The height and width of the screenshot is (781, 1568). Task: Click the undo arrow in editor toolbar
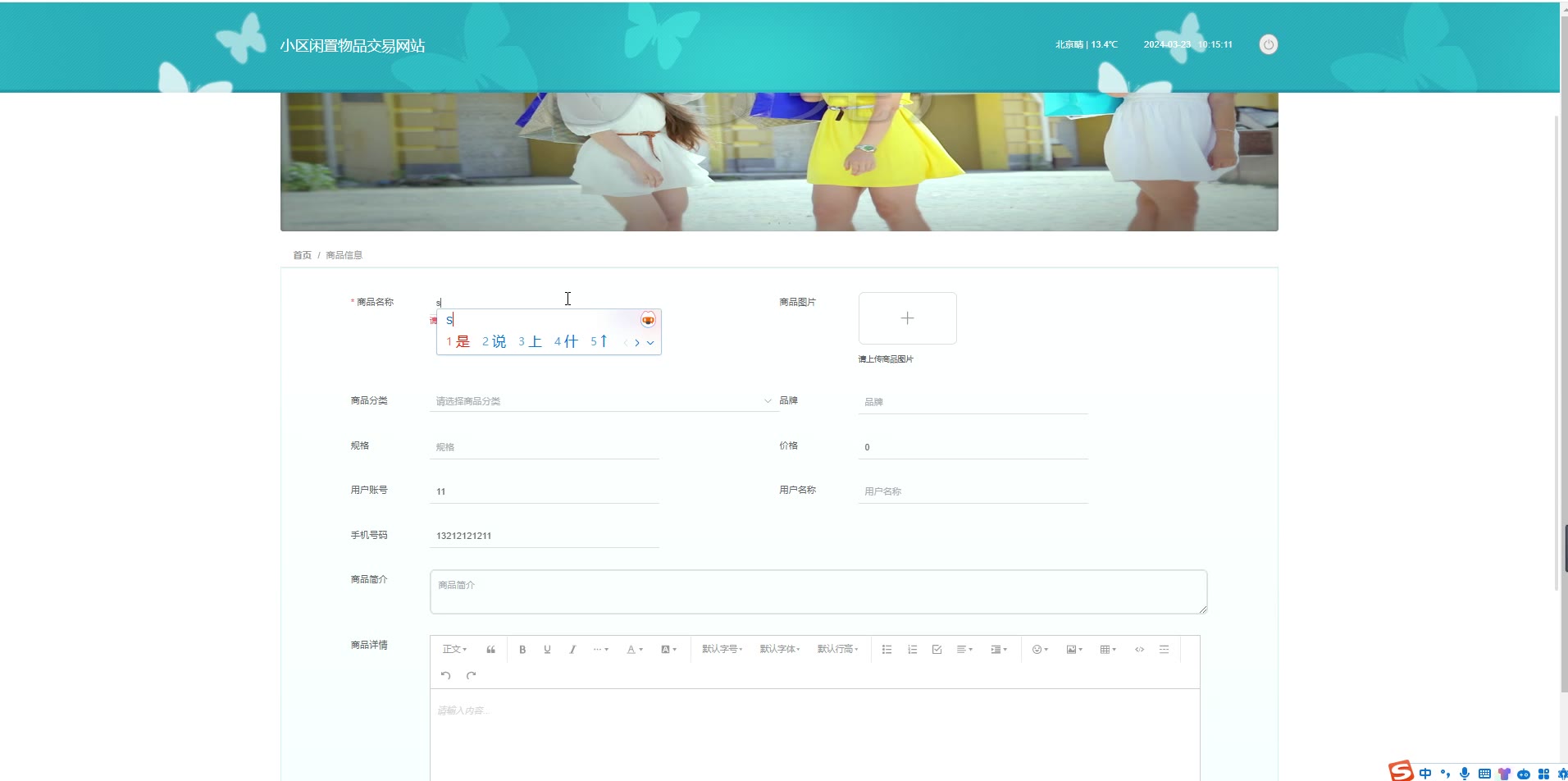tap(446, 675)
